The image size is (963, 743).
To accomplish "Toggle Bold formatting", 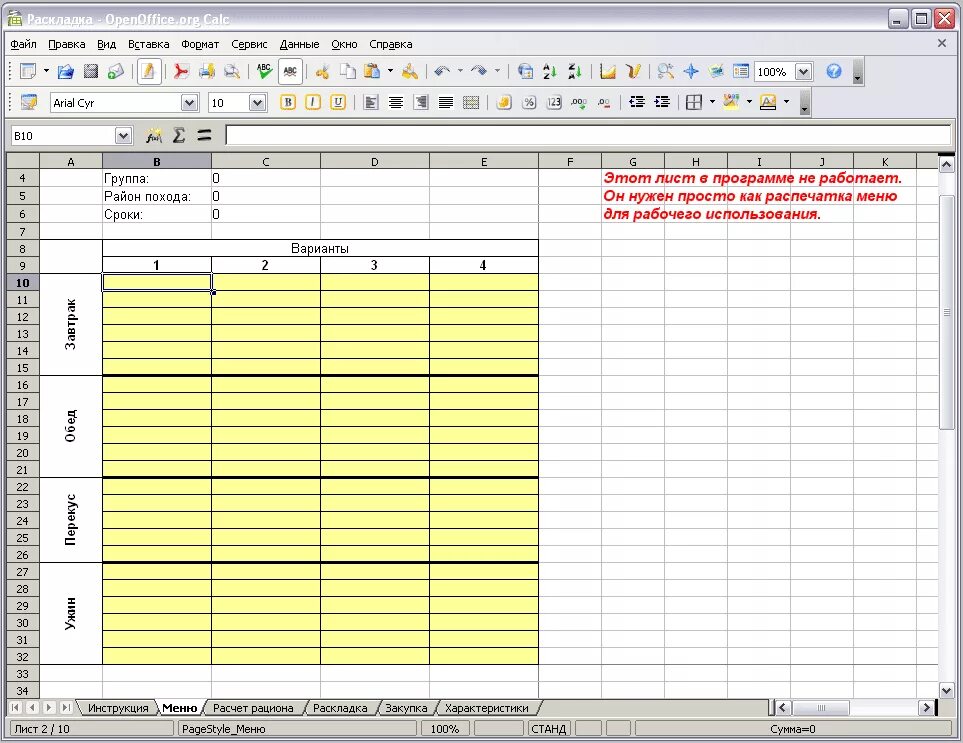I will click(287, 102).
